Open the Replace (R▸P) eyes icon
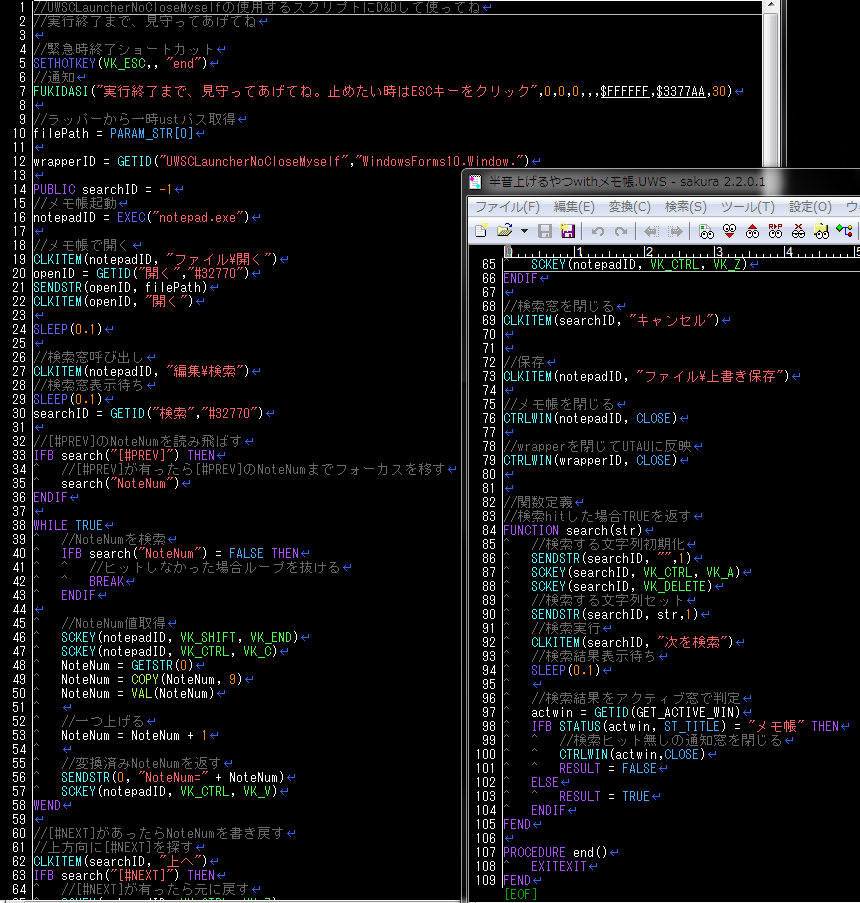860x903 pixels. point(775,232)
